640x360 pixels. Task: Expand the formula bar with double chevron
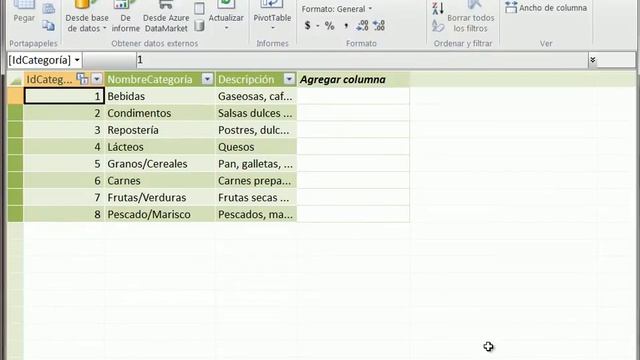[x=592, y=60]
